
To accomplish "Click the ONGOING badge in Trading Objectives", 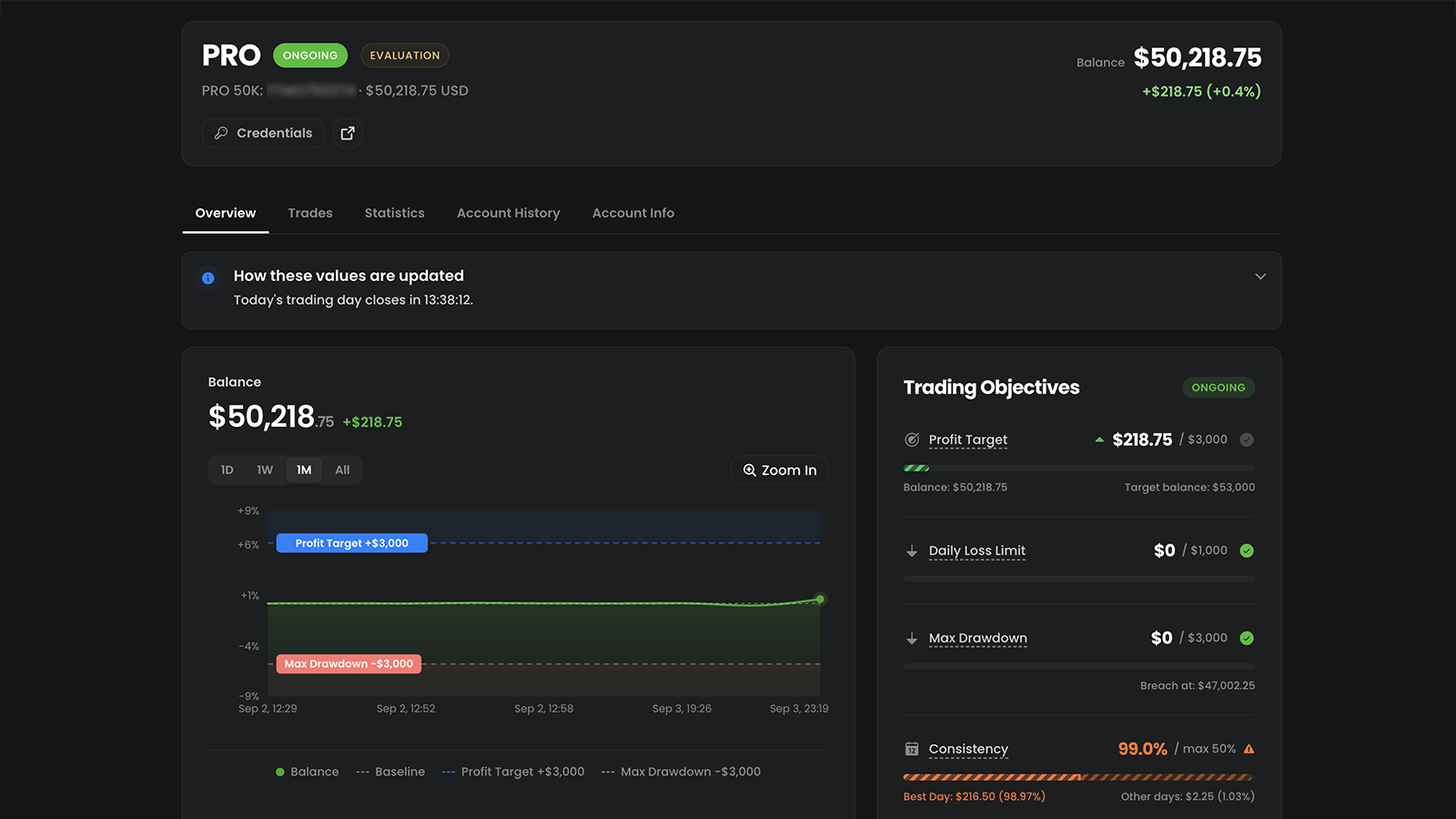I will click(1218, 388).
